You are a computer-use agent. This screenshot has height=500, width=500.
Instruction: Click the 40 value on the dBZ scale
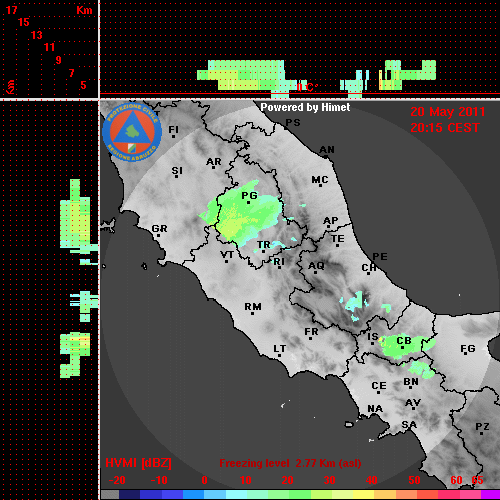point(371,480)
